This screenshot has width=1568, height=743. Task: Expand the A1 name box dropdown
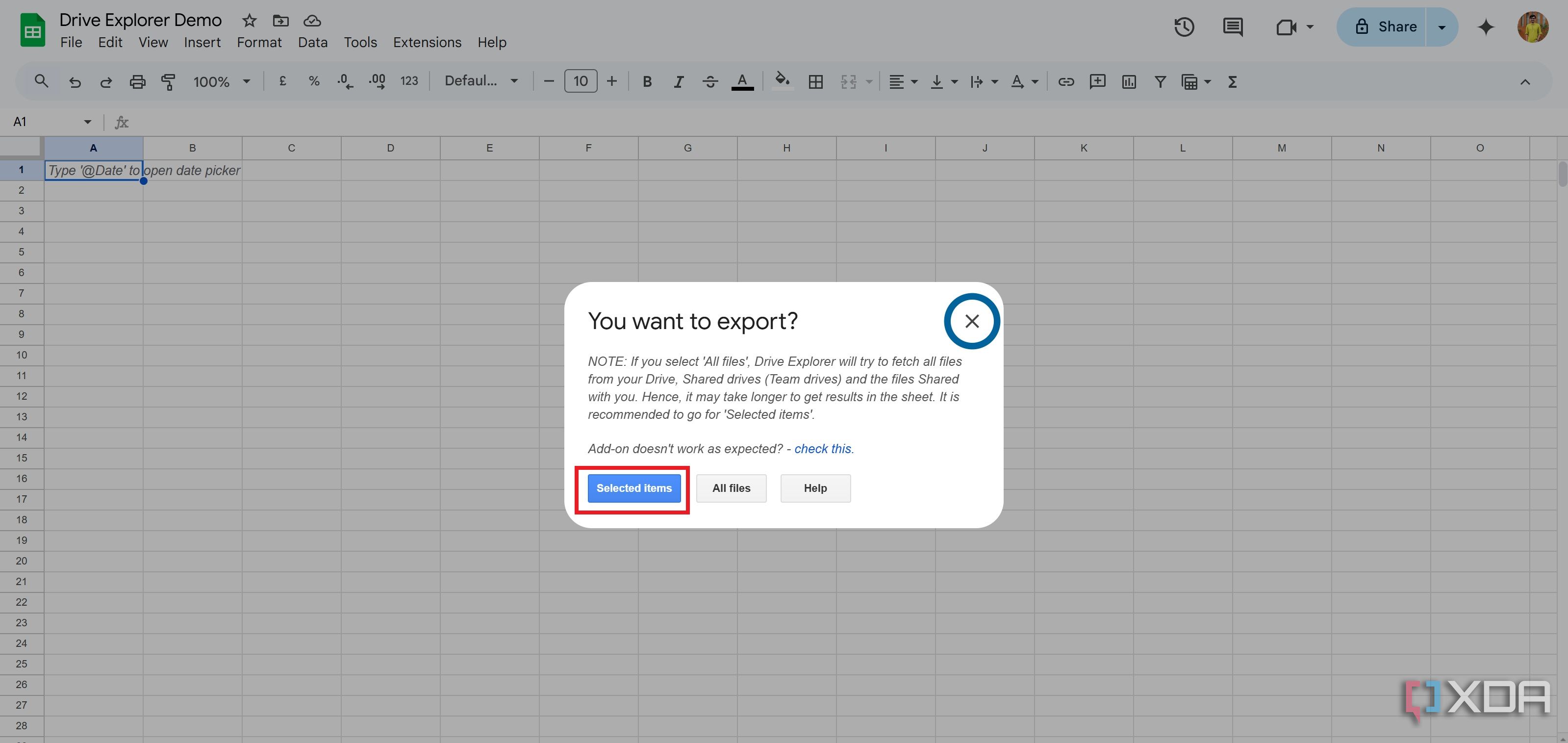(x=88, y=122)
